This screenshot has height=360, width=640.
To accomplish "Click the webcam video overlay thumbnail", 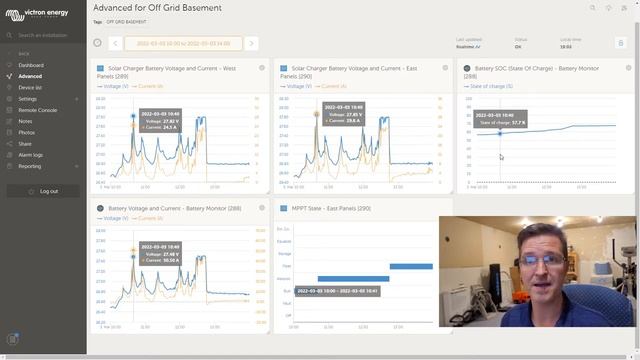I will coord(538,271).
